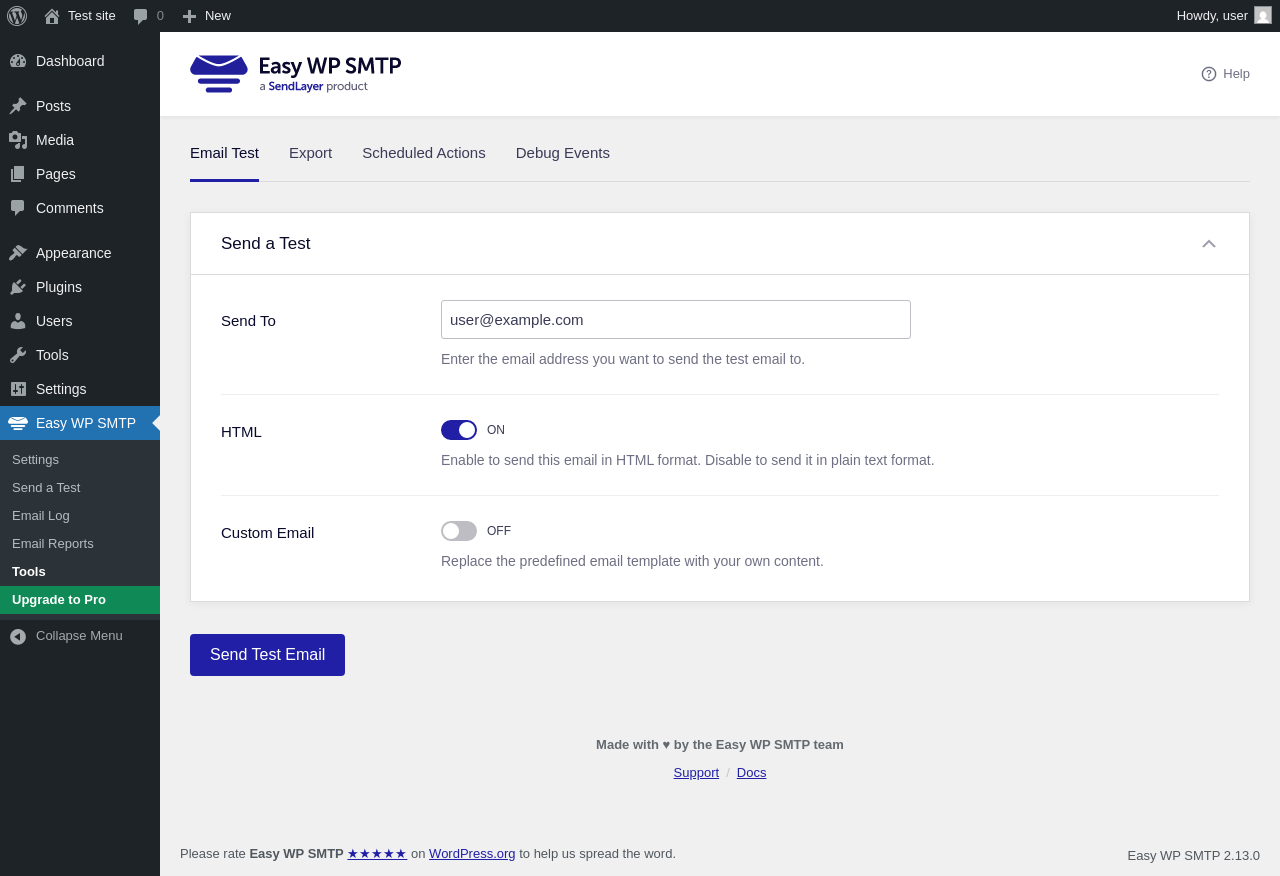
Task: Open the Dashboard gauge icon
Action: 18,61
